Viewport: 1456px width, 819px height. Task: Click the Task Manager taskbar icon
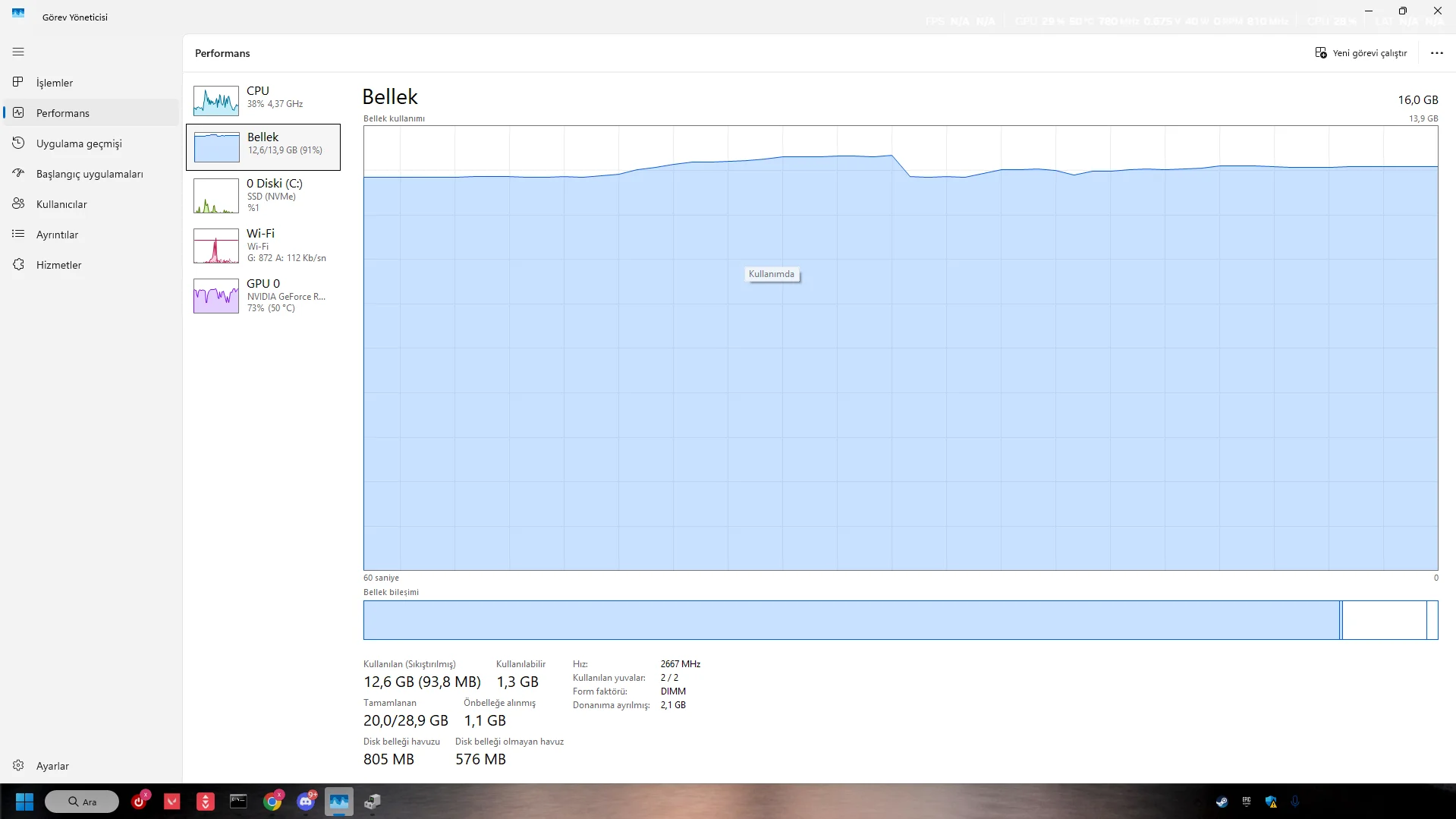point(339,802)
